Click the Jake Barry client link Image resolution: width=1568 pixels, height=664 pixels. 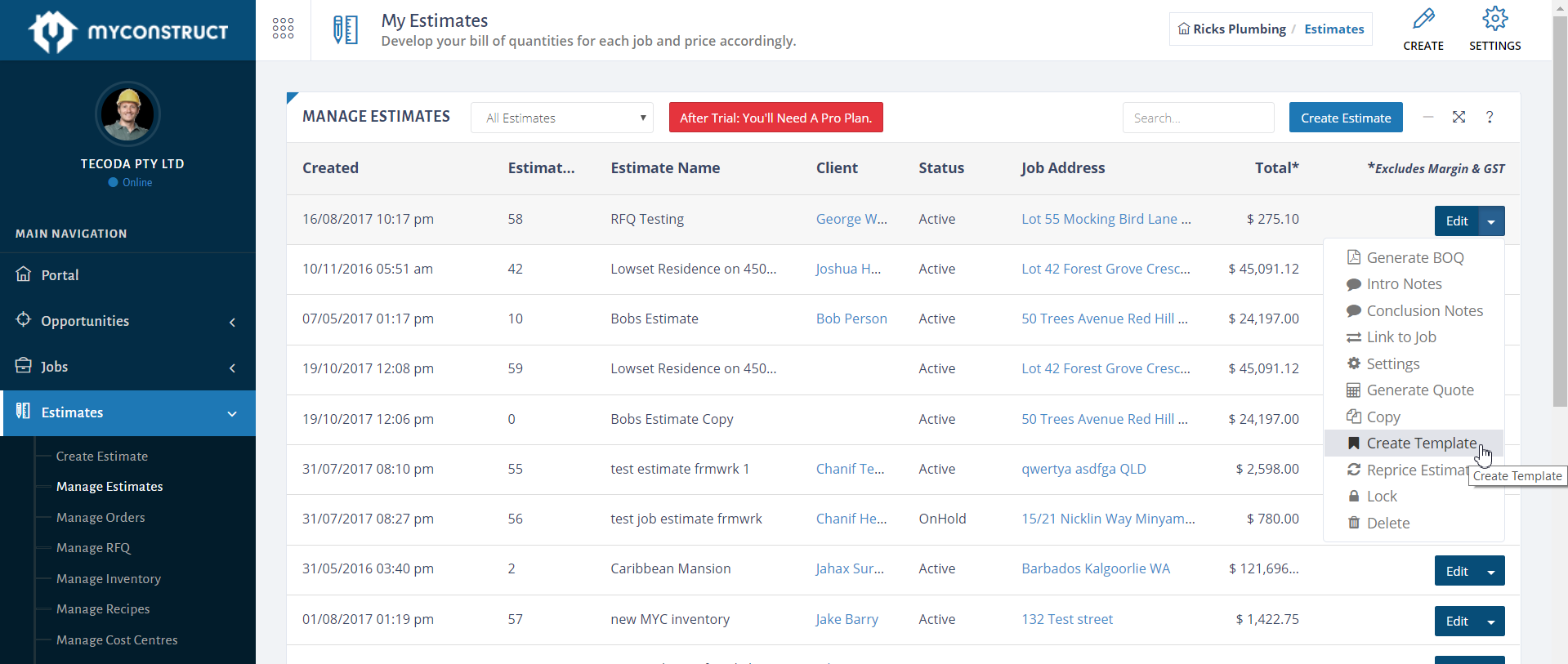pyautogui.click(x=847, y=619)
